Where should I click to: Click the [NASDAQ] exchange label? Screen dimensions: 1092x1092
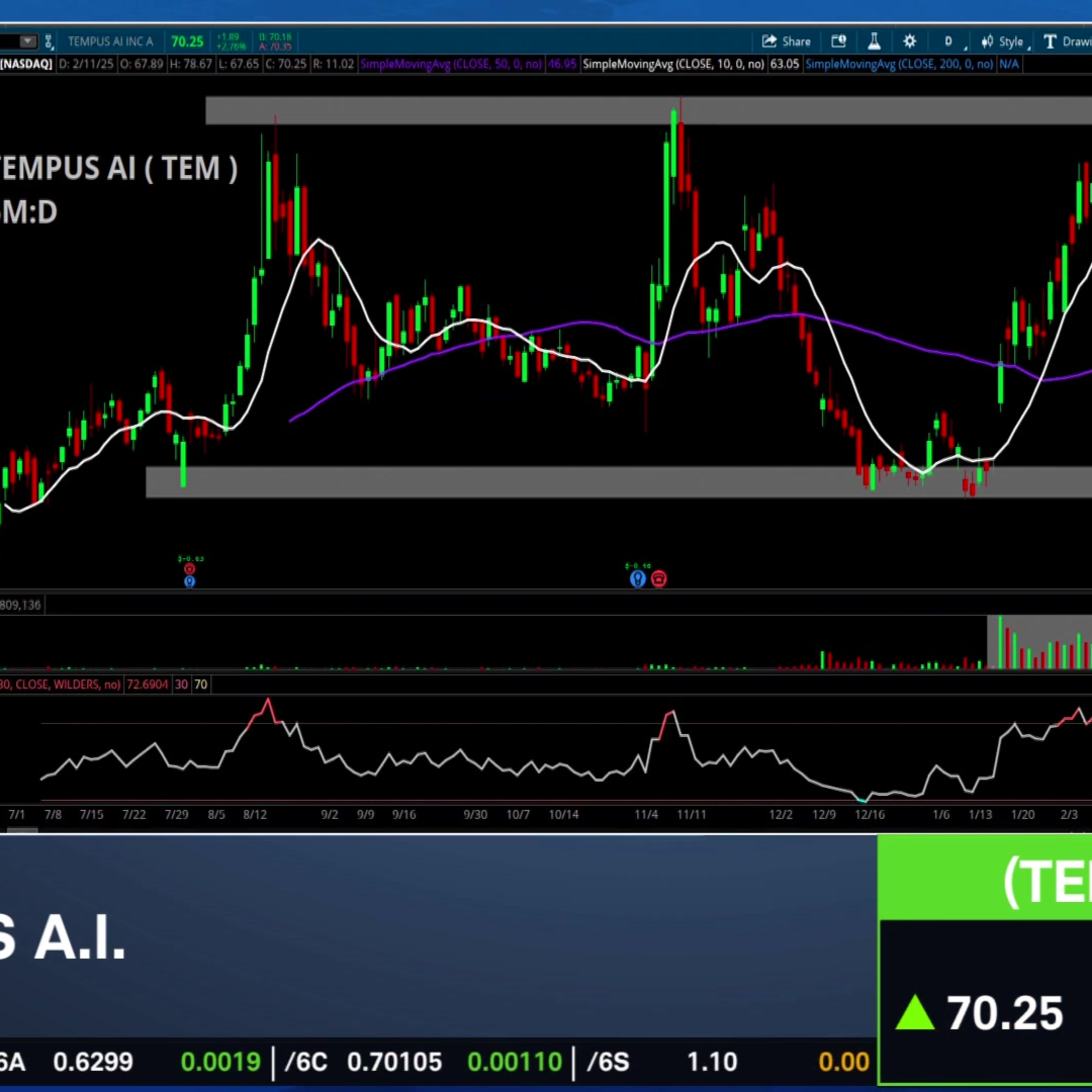[x=26, y=64]
